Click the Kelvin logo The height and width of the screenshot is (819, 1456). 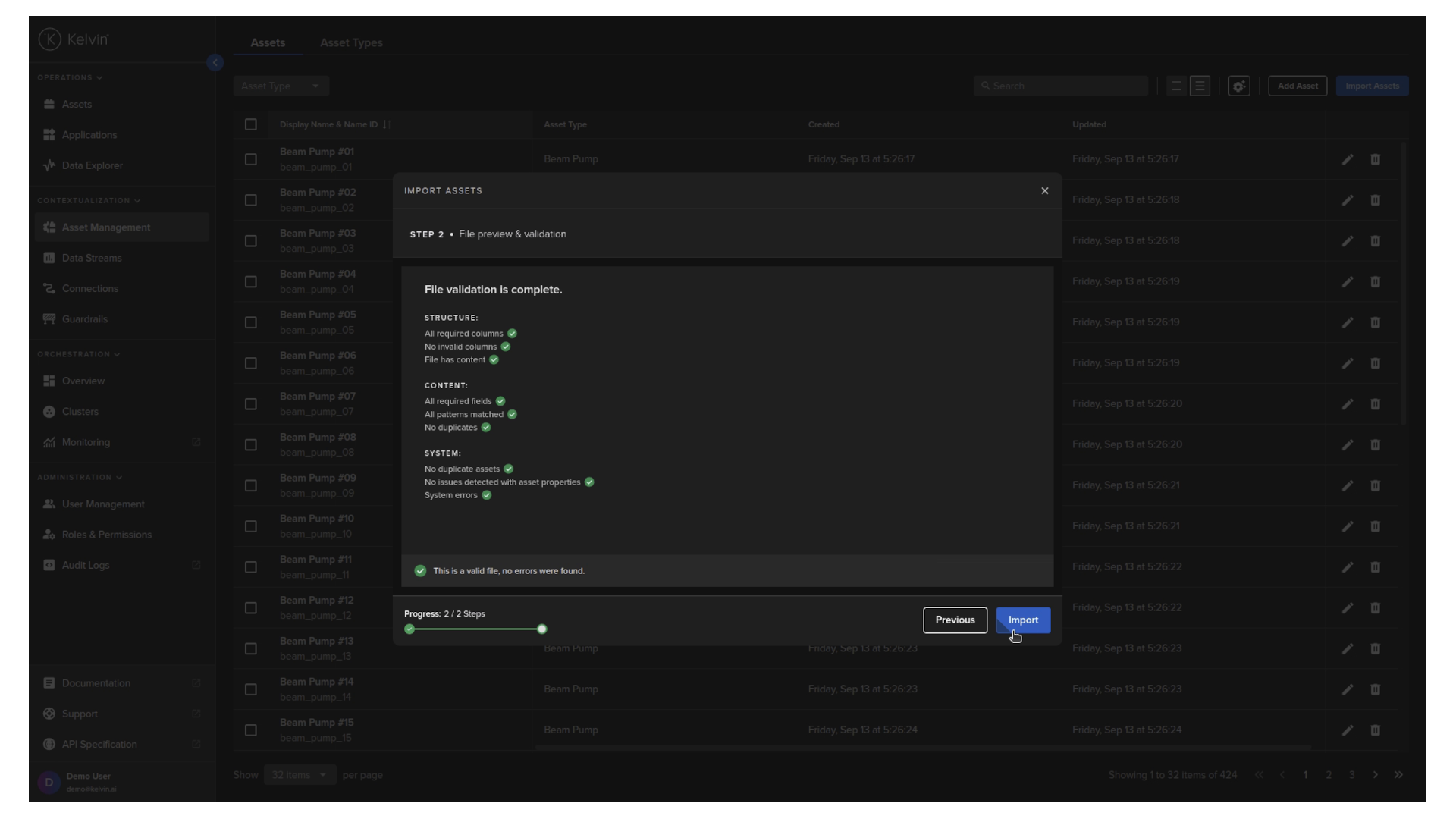[74, 39]
